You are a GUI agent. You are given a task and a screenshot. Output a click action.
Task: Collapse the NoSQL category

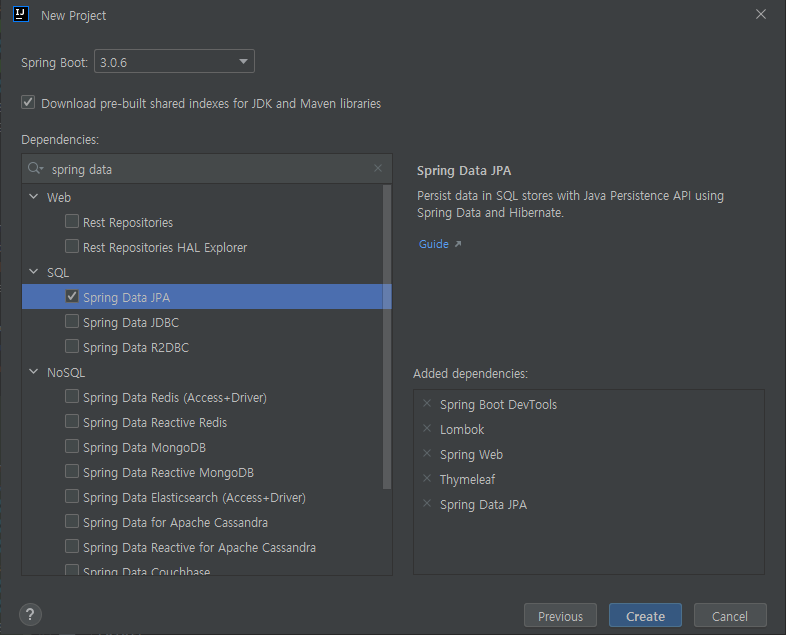(x=34, y=372)
